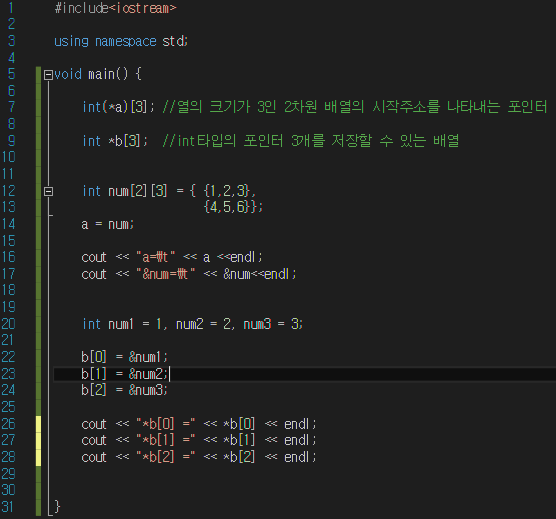
Task: Click line number 1
Action: pos(11,8)
